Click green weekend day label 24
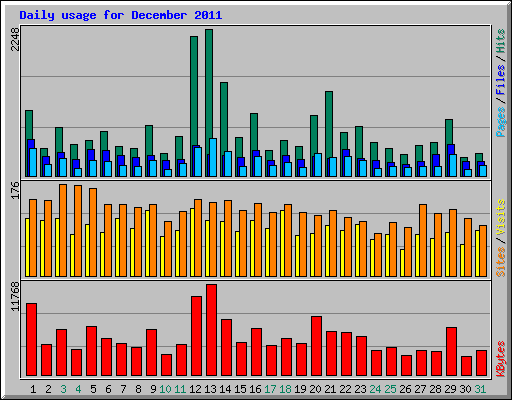 point(375,389)
